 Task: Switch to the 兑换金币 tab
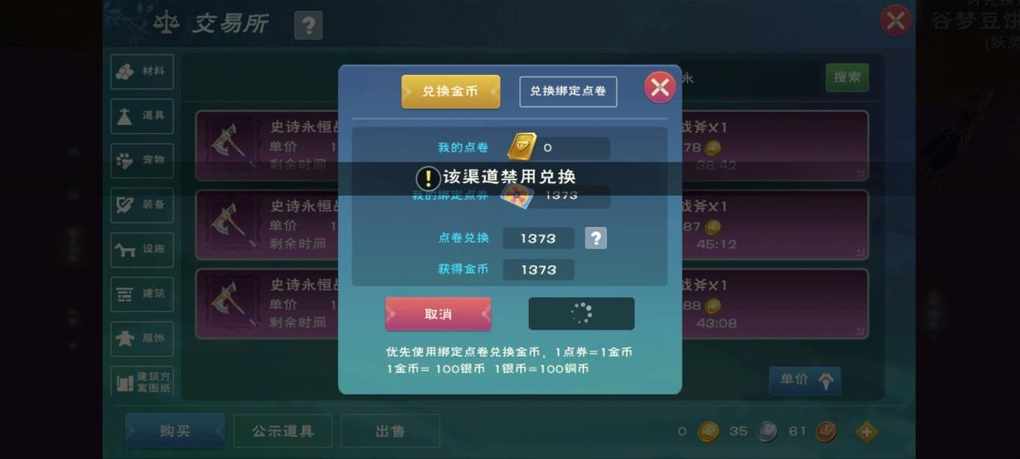coord(451,92)
